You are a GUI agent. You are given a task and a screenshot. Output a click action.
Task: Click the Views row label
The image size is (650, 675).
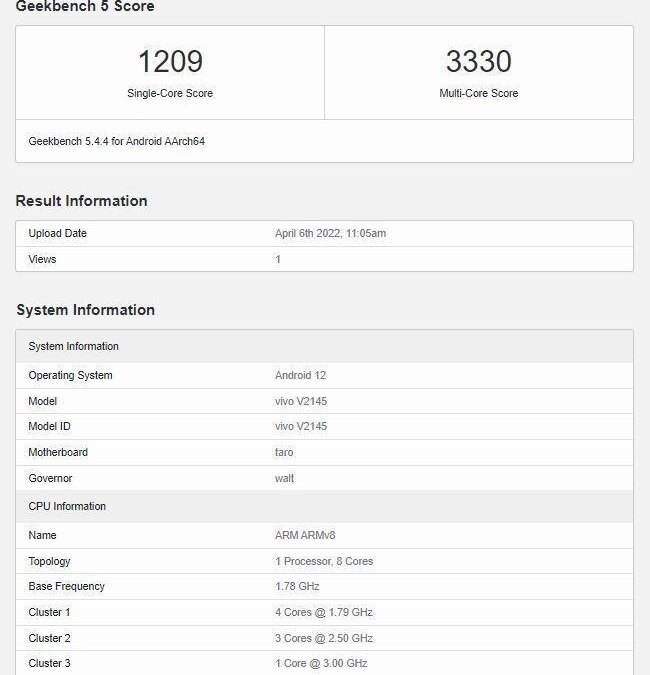[x=42, y=259]
